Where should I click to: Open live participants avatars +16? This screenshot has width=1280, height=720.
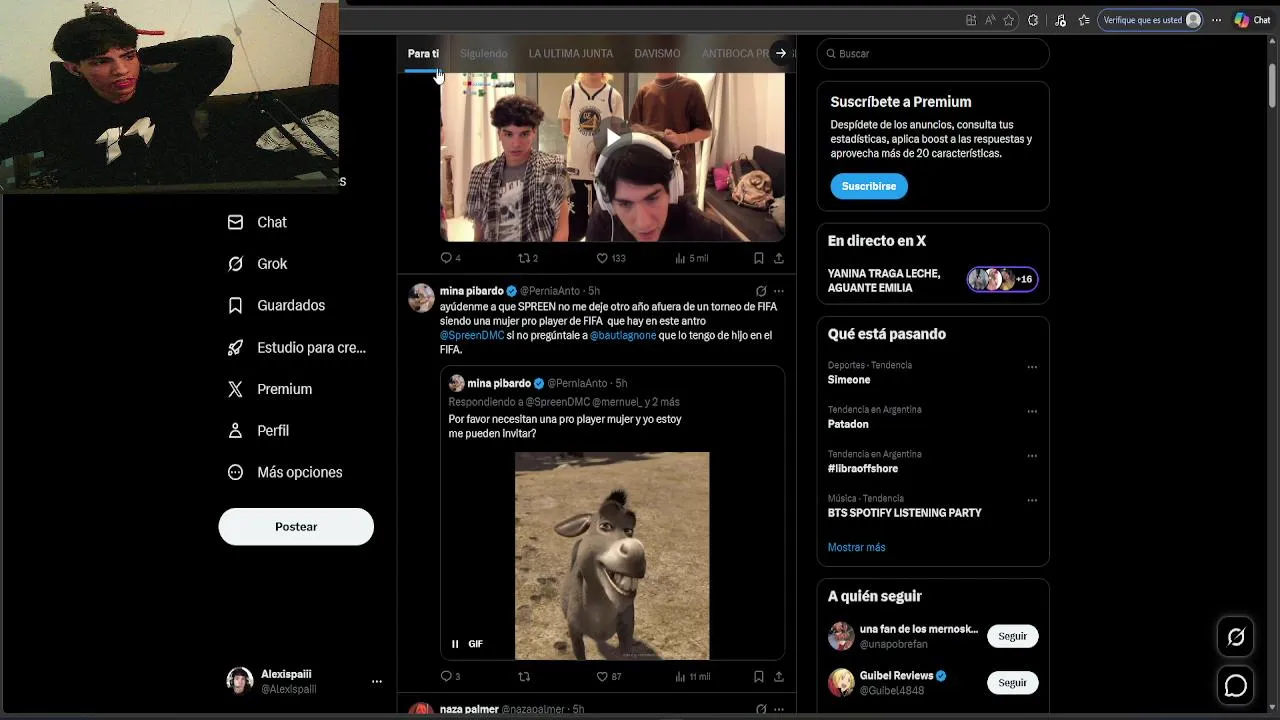pyautogui.click(x=1002, y=279)
